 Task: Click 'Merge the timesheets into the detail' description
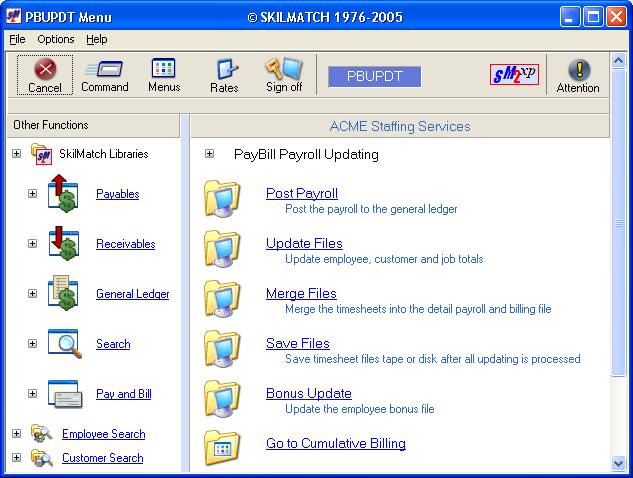(418, 309)
